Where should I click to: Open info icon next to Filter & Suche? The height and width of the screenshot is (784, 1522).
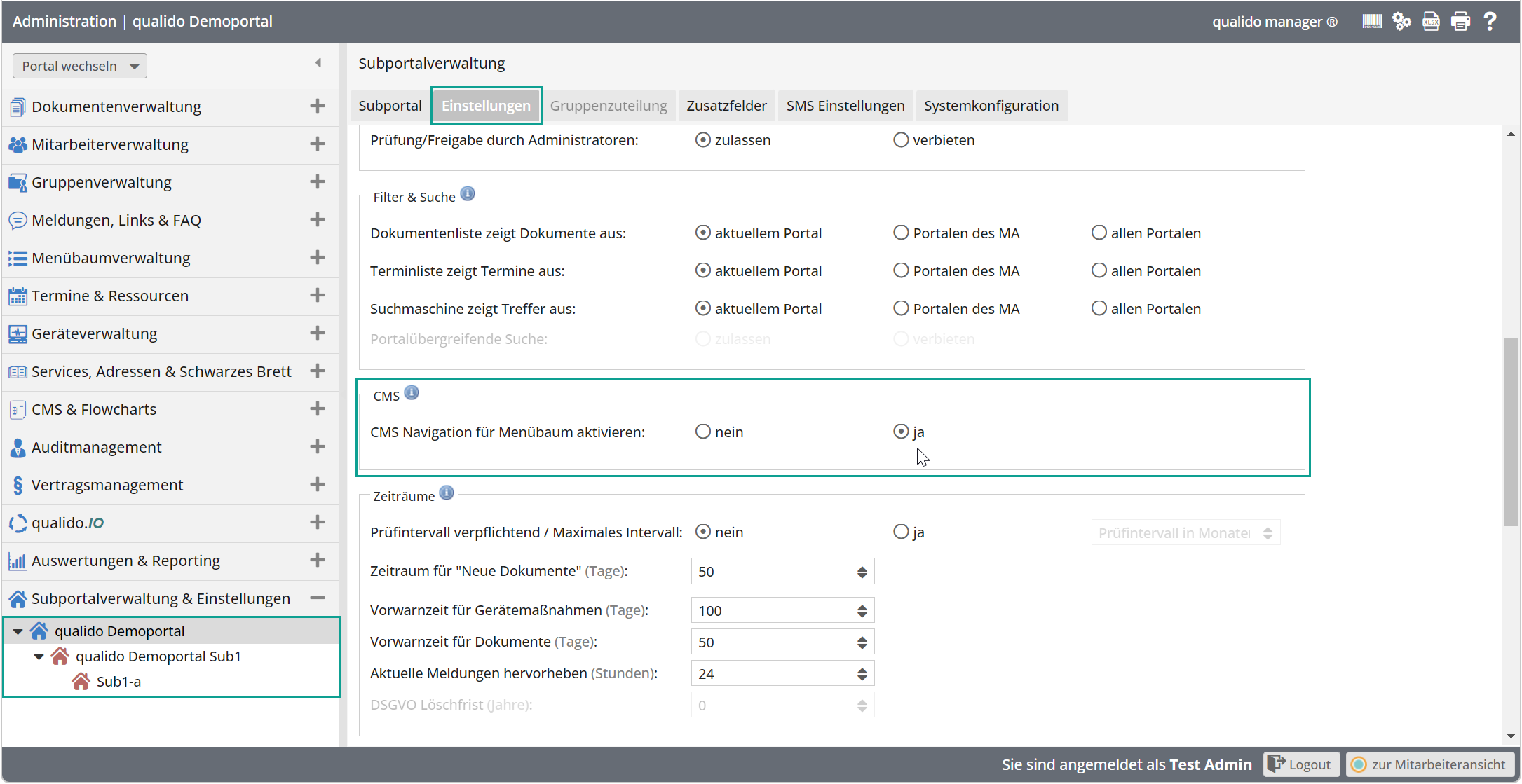468,193
